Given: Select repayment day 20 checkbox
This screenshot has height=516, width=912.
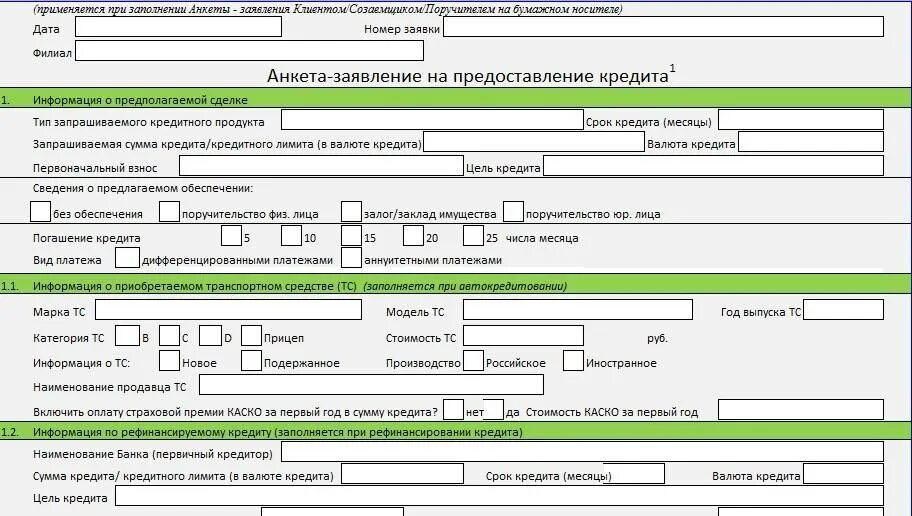Looking at the screenshot, I should [413, 236].
